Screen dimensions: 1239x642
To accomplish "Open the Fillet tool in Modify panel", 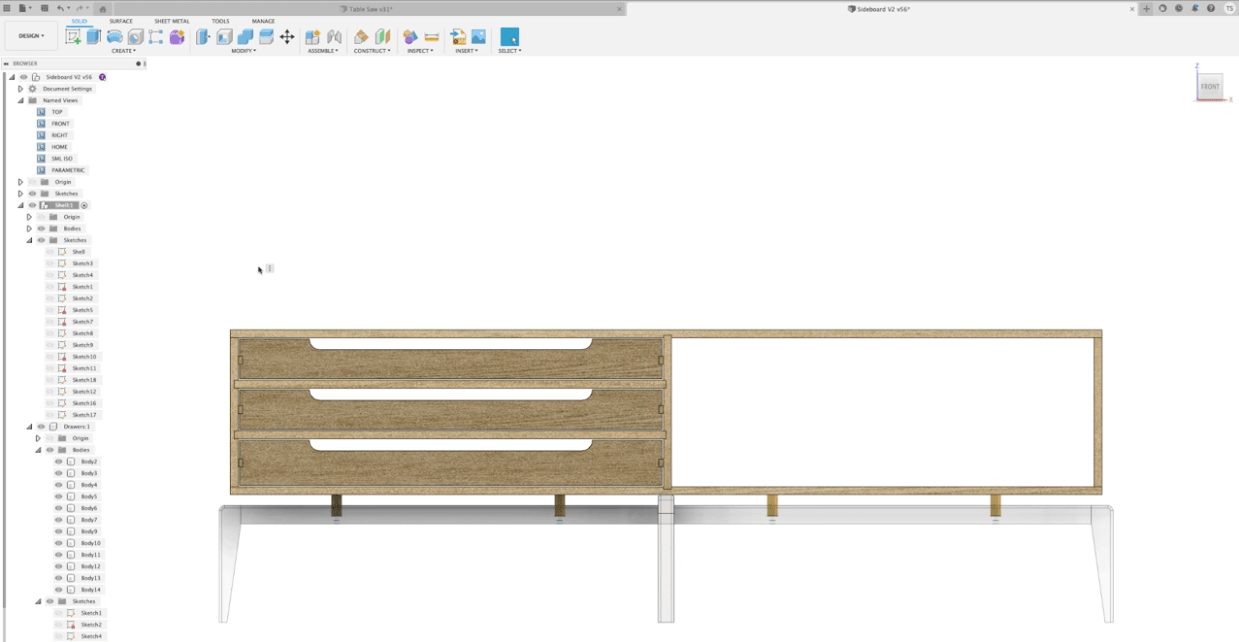I will 222,36.
